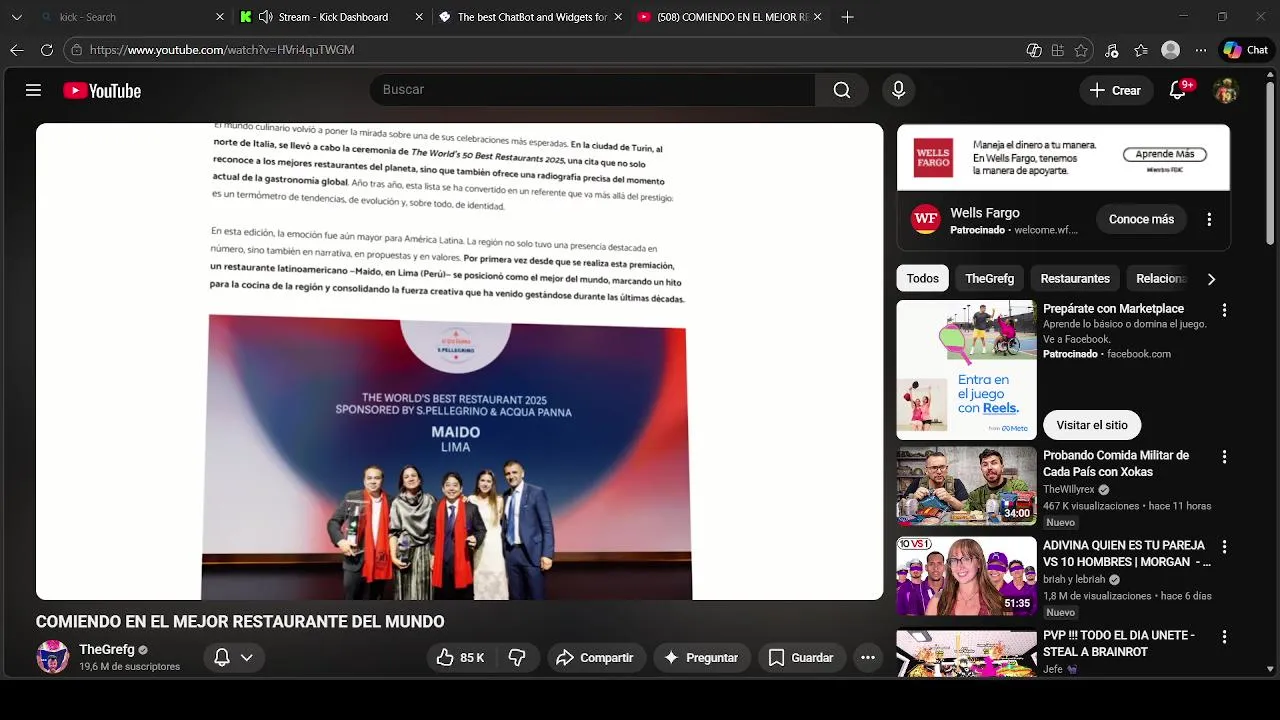Switch to Stream - Kick Dashboard tab
The image size is (1280, 720).
click(x=330, y=17)
